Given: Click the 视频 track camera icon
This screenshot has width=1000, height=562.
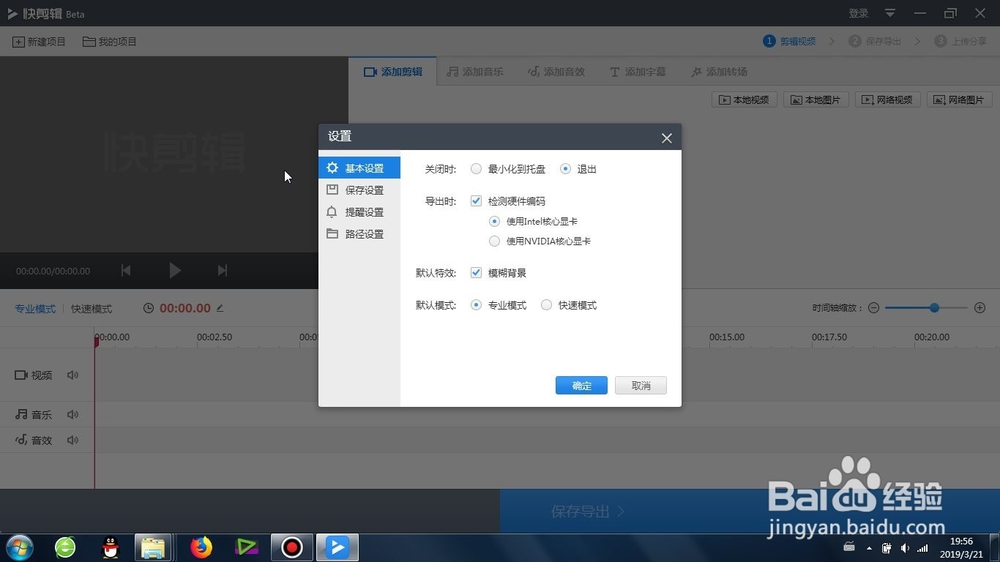Looking at the screenshot, I should pyautogui.click(x=21, y=375).
